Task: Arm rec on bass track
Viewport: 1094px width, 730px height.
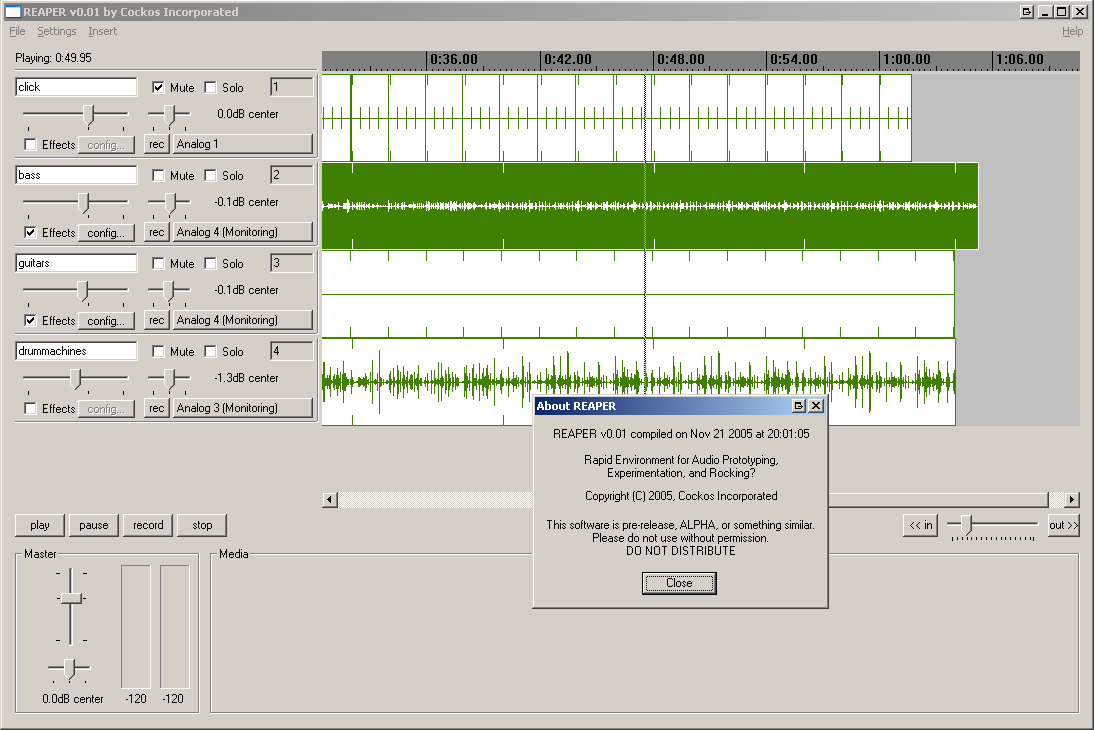Action: tap(157, 232)
